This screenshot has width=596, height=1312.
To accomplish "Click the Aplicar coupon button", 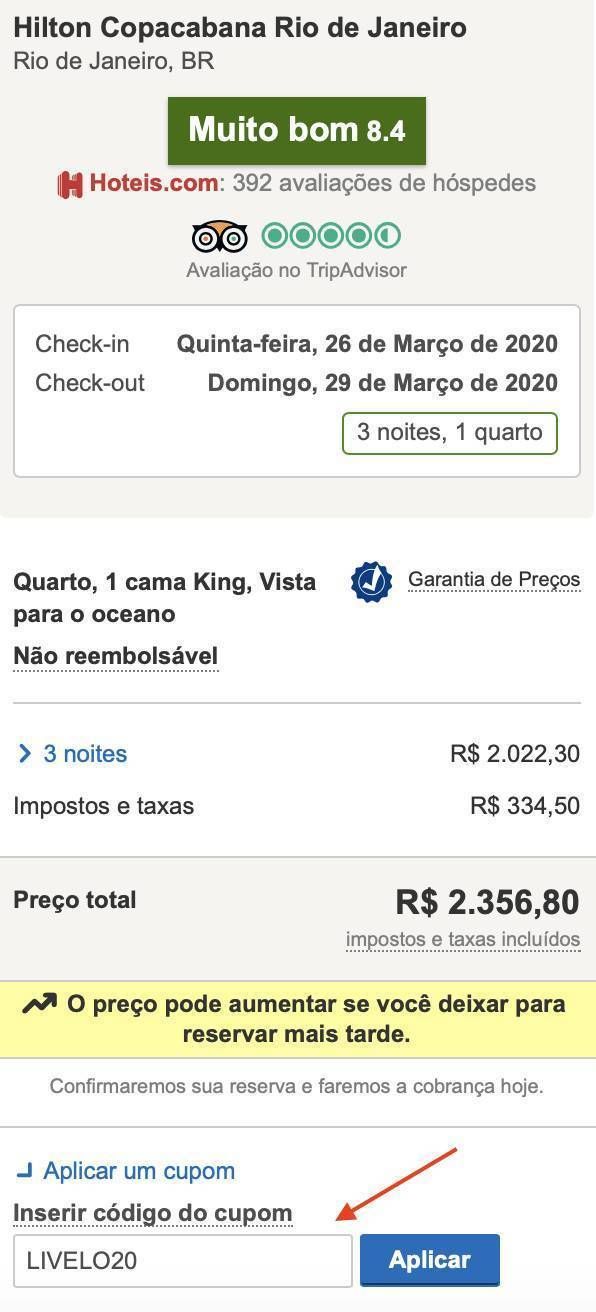I will click(x=429, y=1260).
